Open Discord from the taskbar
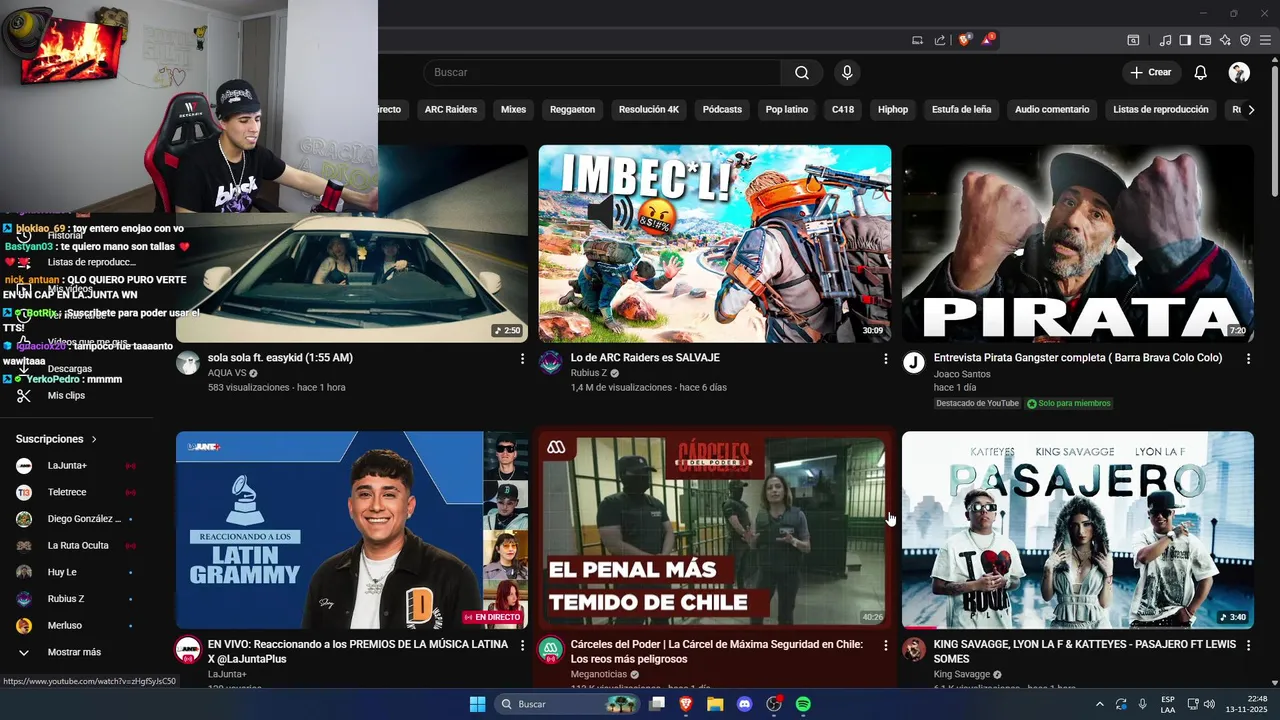Image resolution: width=1280 pixels, height=720 pixels. pos(744,704)
